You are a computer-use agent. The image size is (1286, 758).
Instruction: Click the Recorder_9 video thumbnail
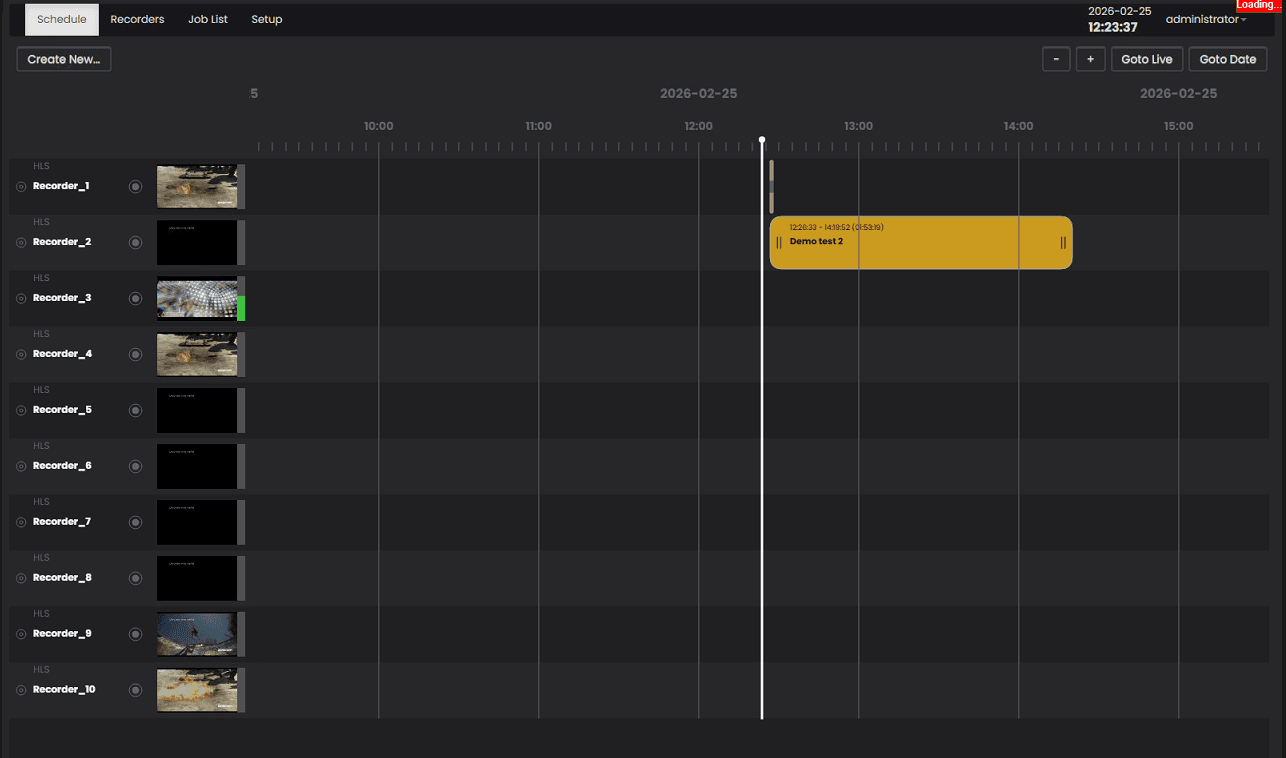199,633
